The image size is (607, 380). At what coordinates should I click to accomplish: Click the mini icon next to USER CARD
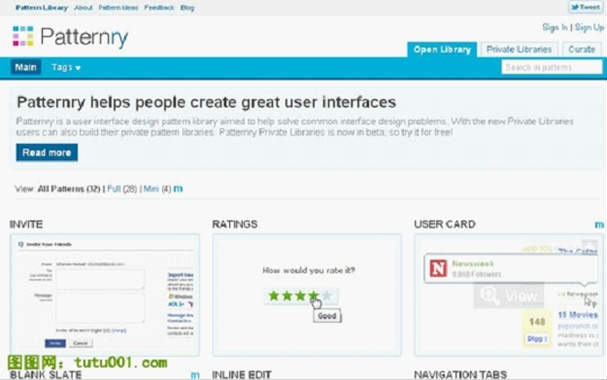(599, 225)
